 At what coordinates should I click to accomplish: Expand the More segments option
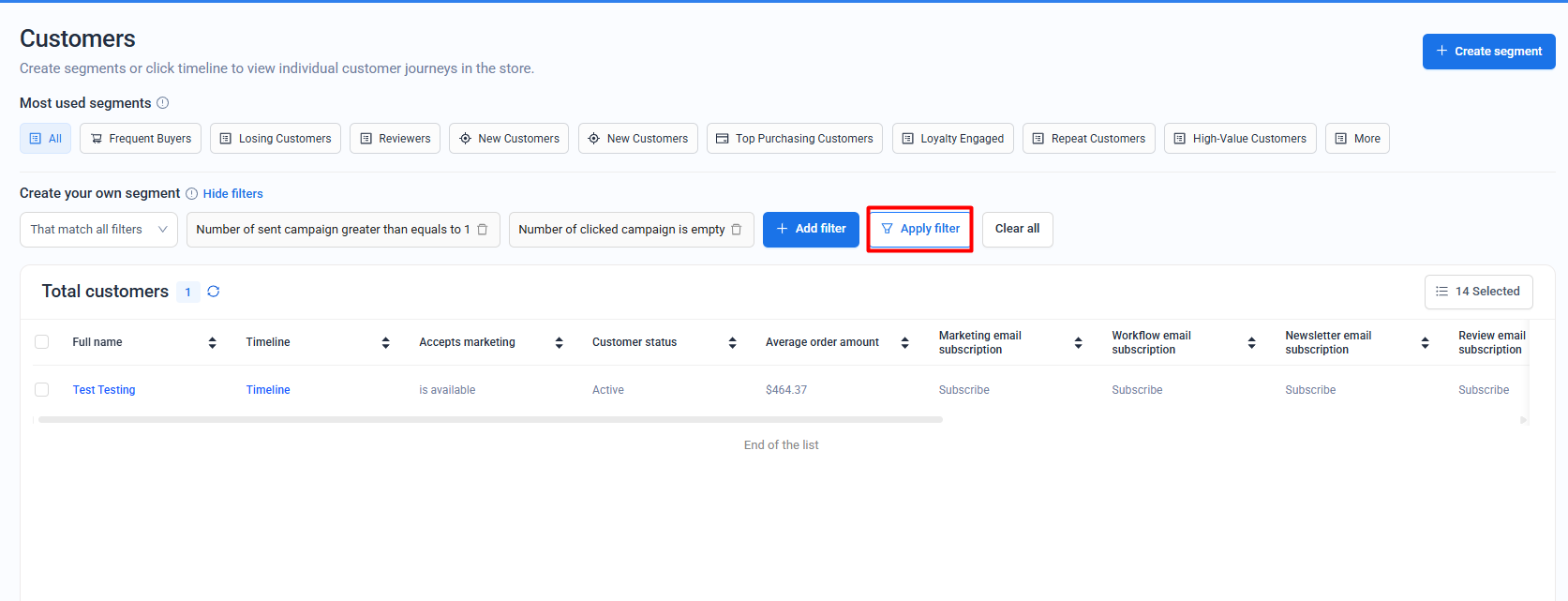click(1357, 139)
